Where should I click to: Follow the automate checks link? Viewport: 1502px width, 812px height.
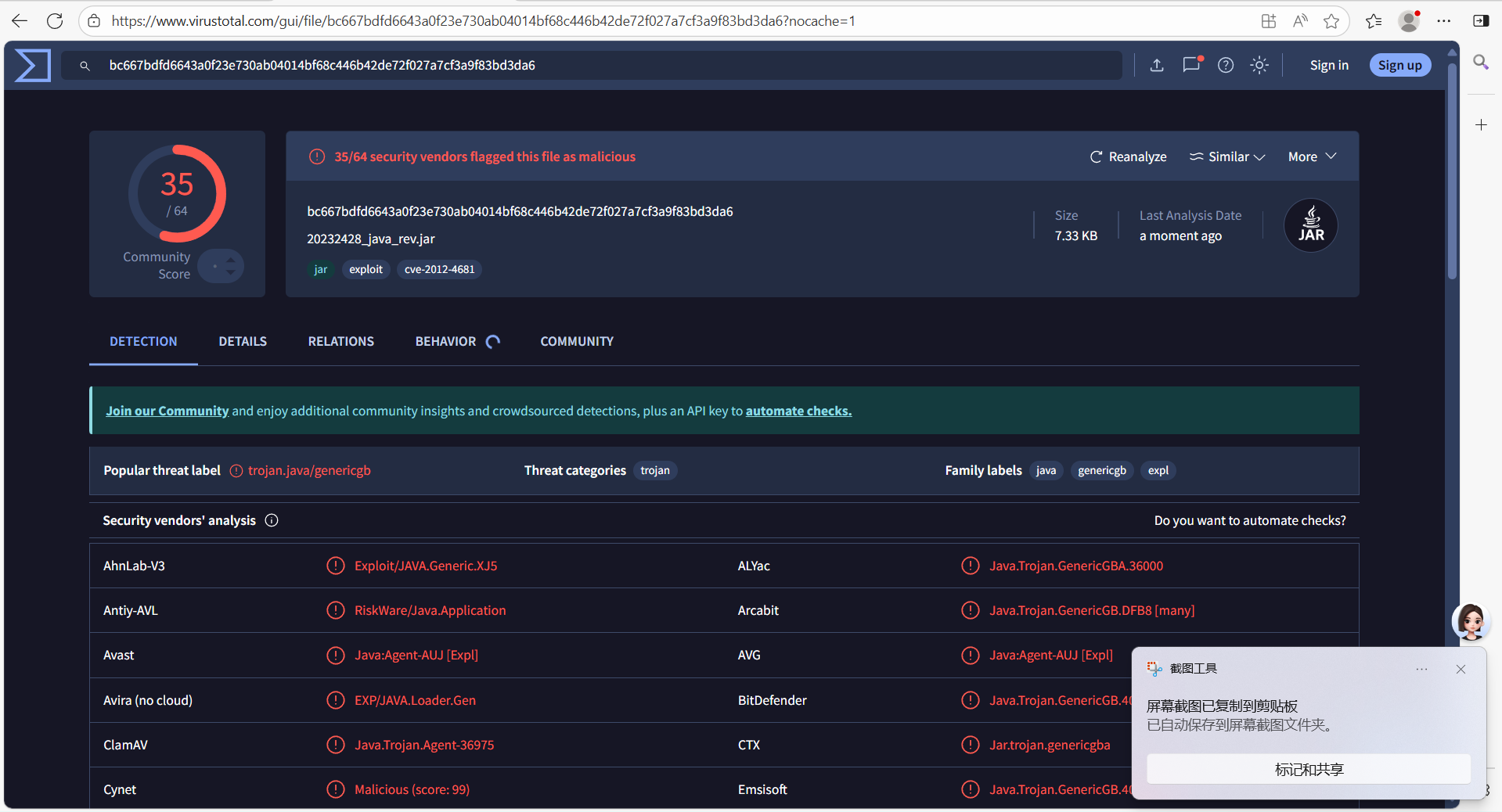coord(798,411)
